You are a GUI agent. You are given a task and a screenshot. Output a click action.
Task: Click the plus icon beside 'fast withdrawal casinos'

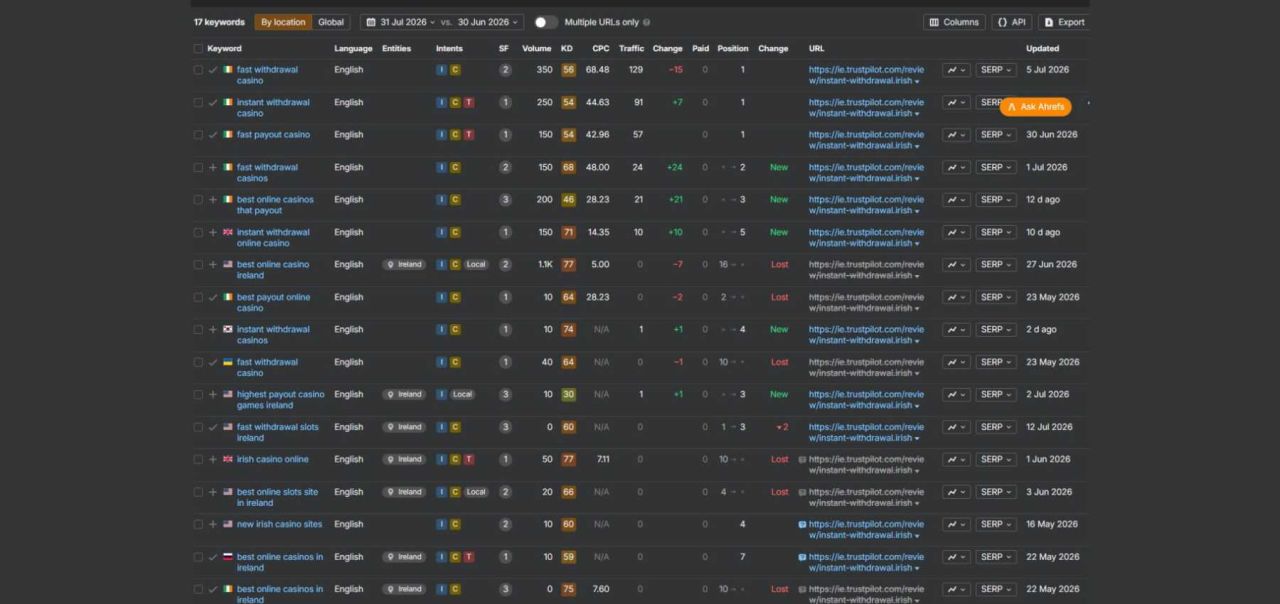[x=213, y=168]
